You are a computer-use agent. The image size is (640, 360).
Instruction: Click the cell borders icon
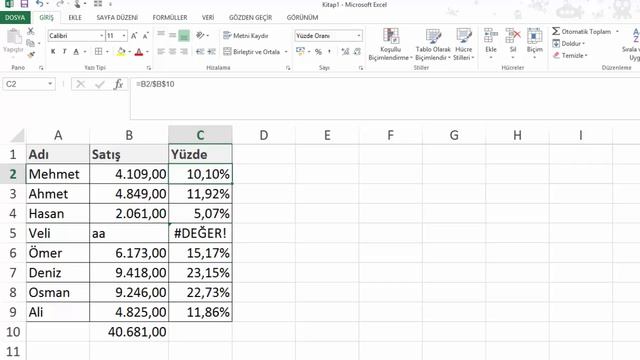pyautogui.click(x=98, y=51)
